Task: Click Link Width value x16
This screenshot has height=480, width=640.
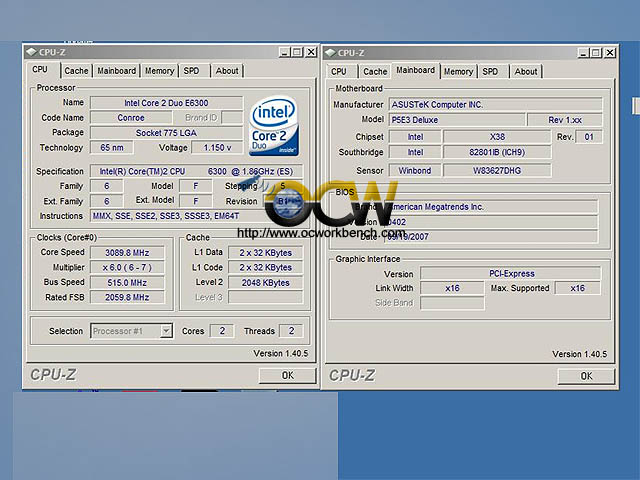Action: (452, 288)
